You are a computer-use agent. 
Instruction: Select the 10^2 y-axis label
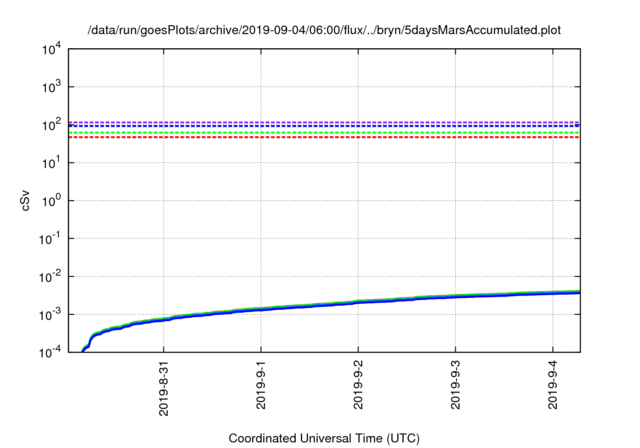pos(52,124)
